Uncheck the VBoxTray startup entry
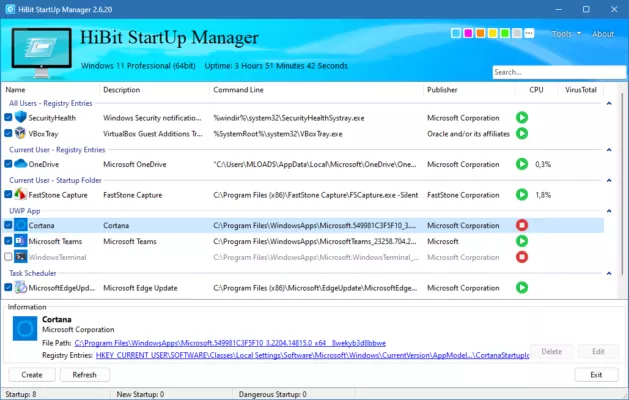629x400 pixels. point(8,133)
